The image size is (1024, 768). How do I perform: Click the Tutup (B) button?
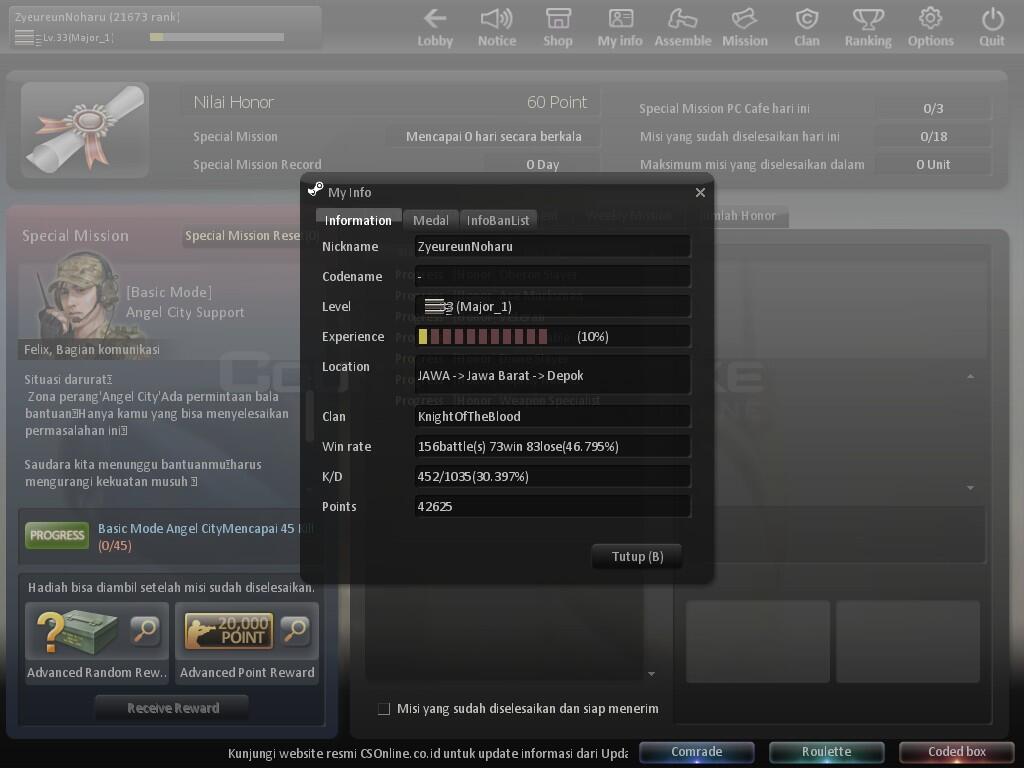[x=637, y=556]
